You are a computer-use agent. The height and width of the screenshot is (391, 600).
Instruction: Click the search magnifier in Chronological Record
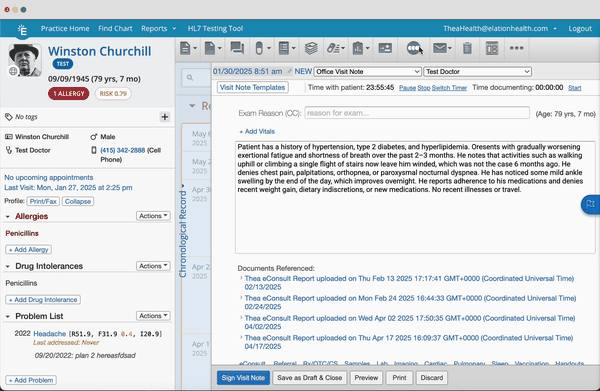tap(190, 78)
